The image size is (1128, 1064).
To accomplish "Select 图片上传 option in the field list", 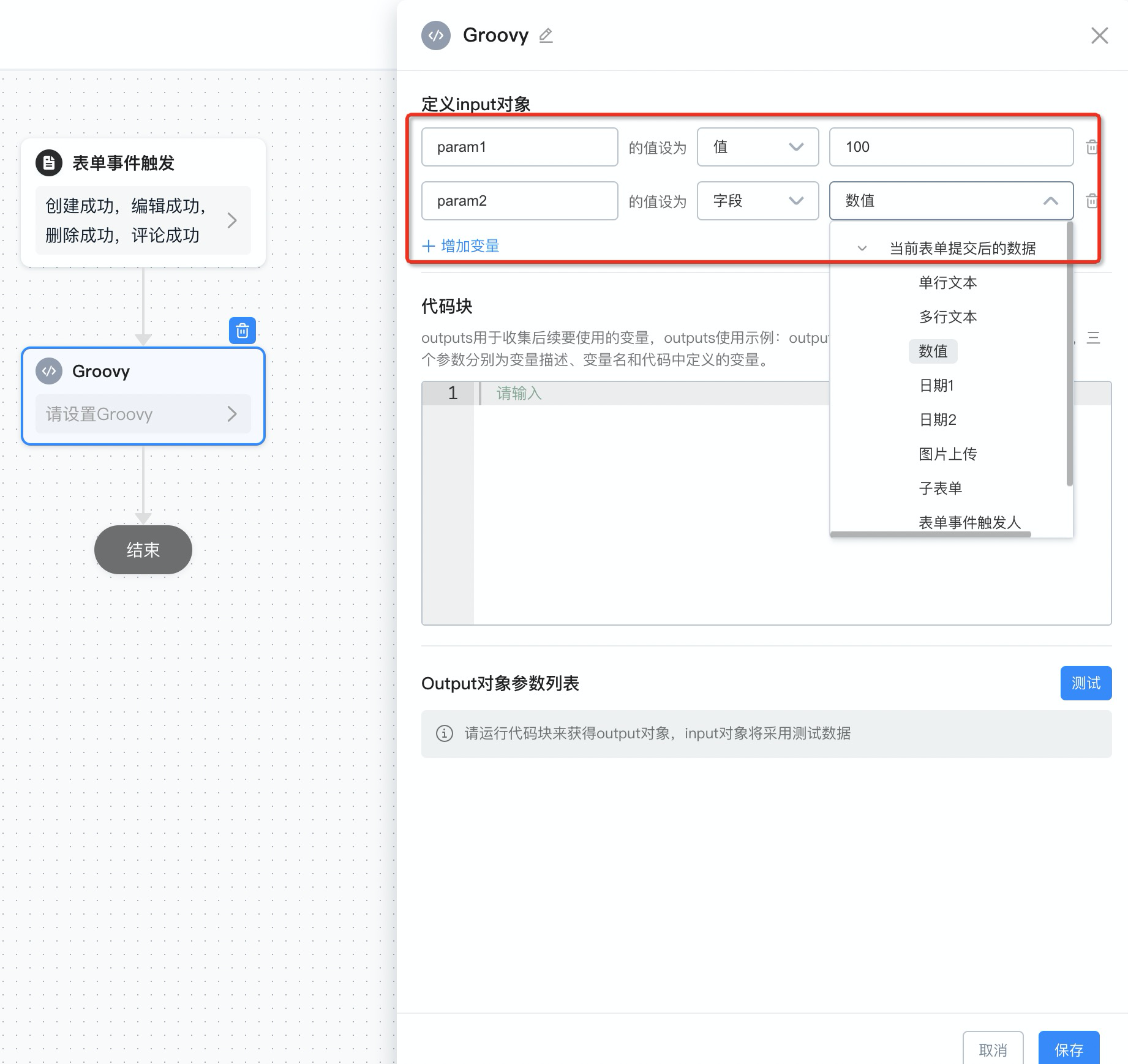I will click(947, 454).
